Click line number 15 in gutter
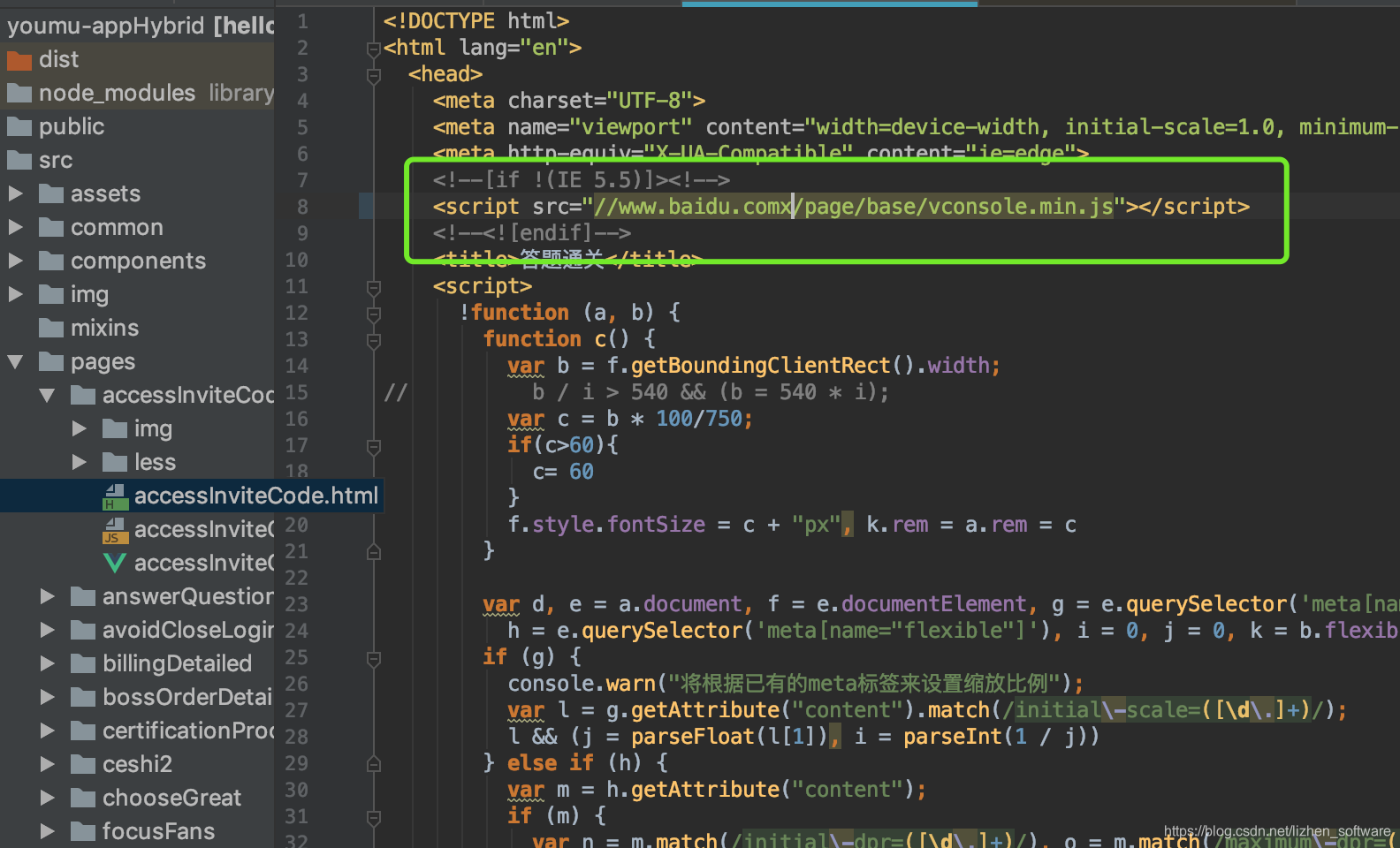 [x=297, y=392]
